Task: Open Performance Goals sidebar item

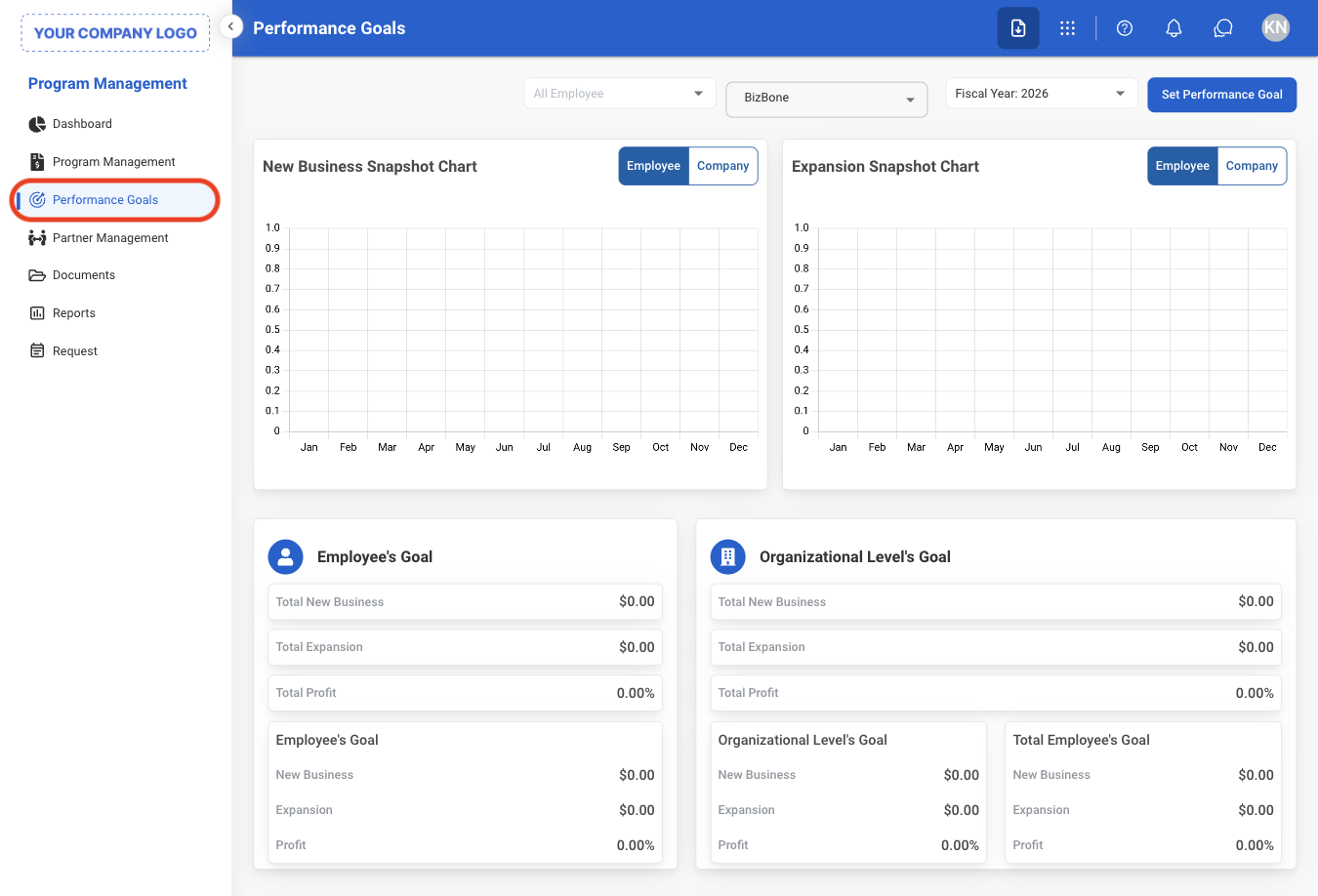Action: 114,200
